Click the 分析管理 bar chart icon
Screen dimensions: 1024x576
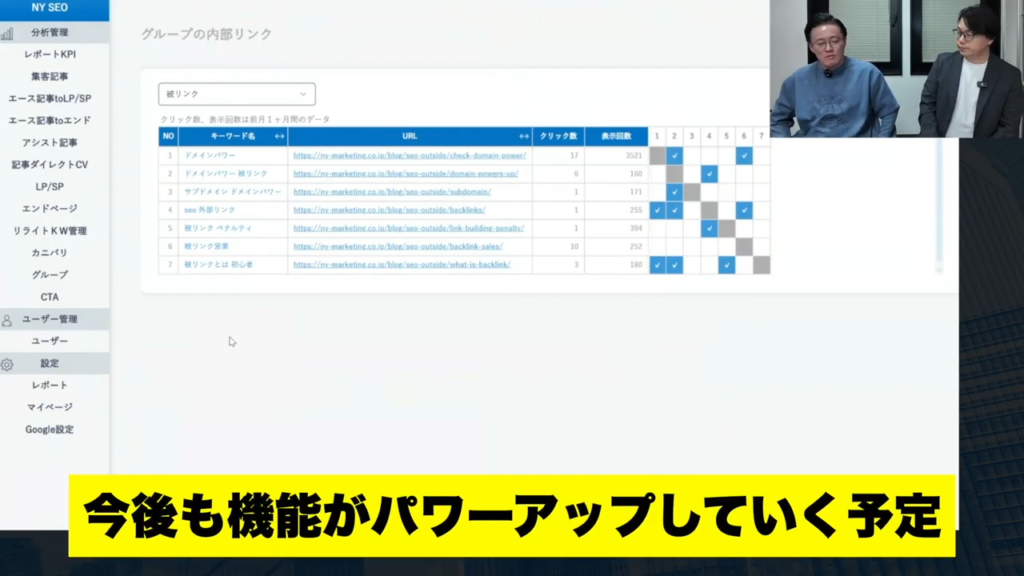pyautogui.click(x=7, y=33)
